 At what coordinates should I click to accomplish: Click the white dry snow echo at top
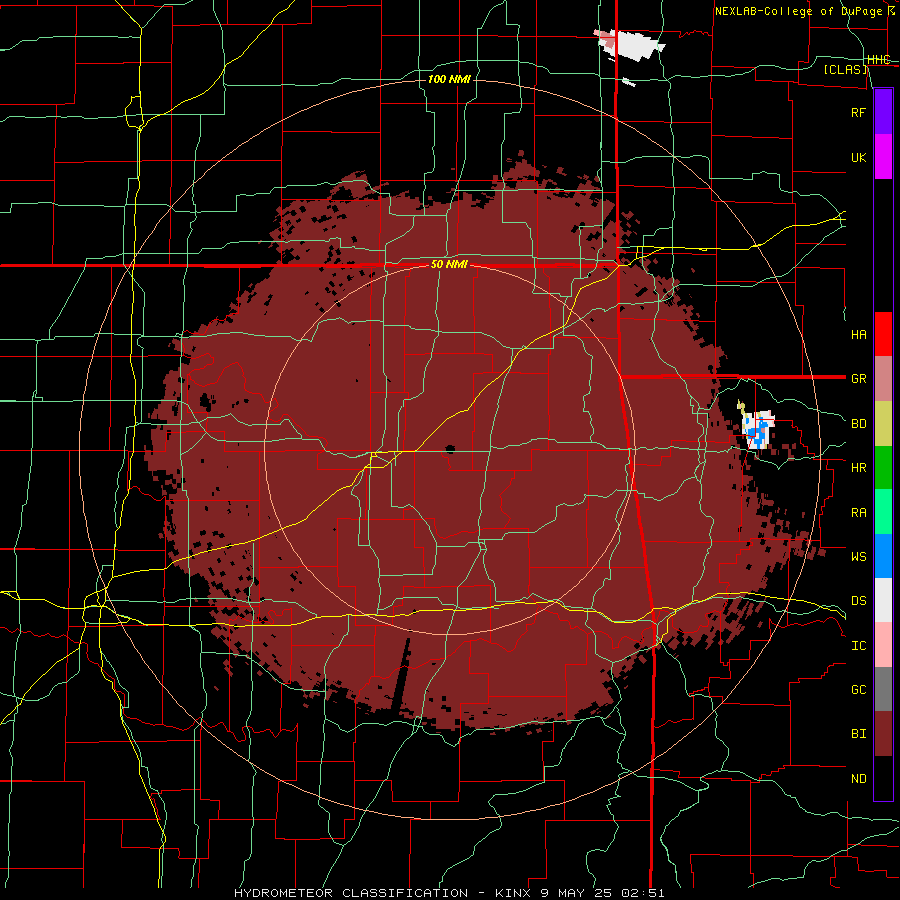pyautogui.click(x=638, y=45)
